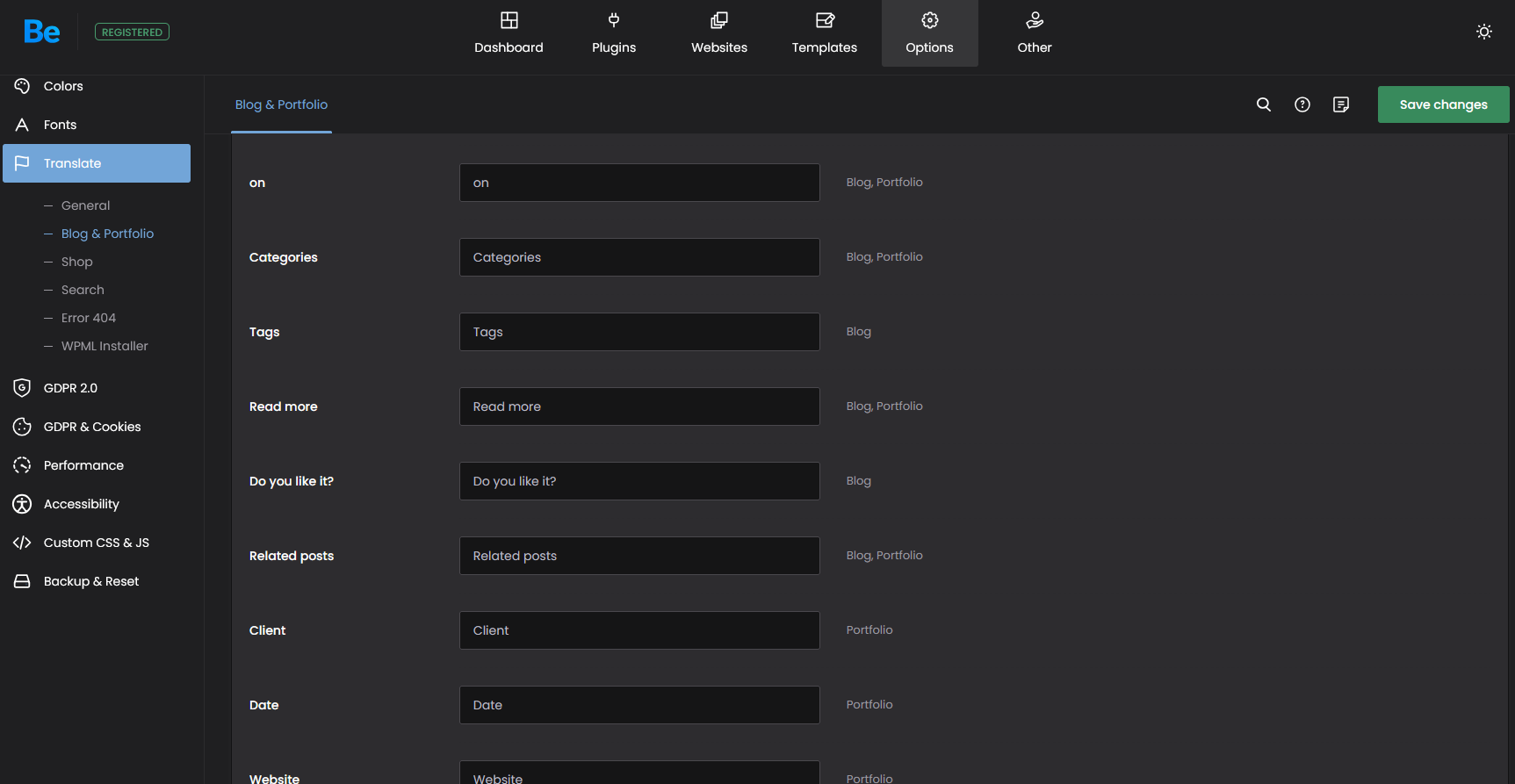Image resolution: width=1515 pixels, height=784 pixels.
Task: Collapse the Translate sidebar section
Action: pos(97,163)
